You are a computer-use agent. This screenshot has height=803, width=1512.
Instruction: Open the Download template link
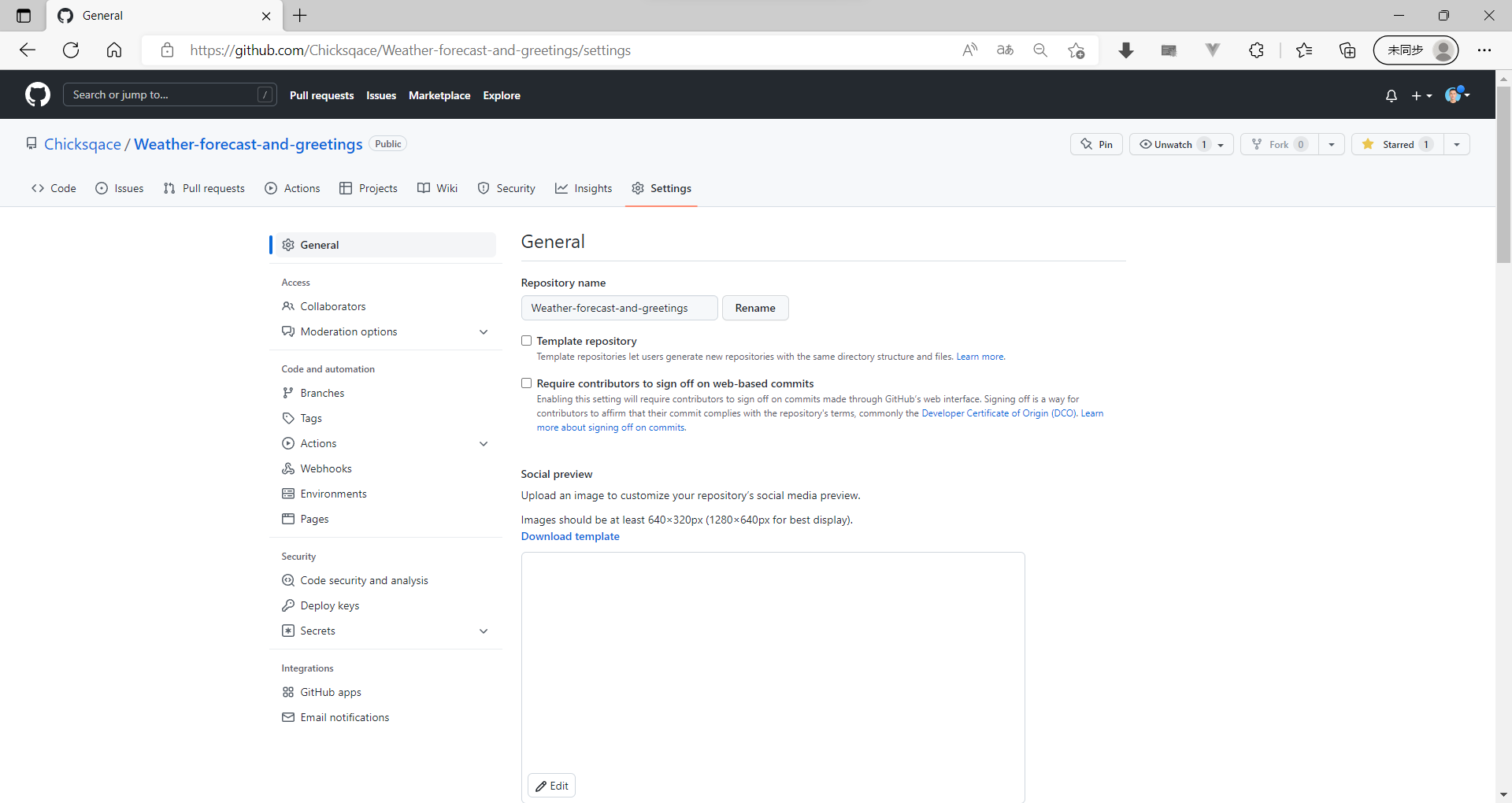click(569, 536)
